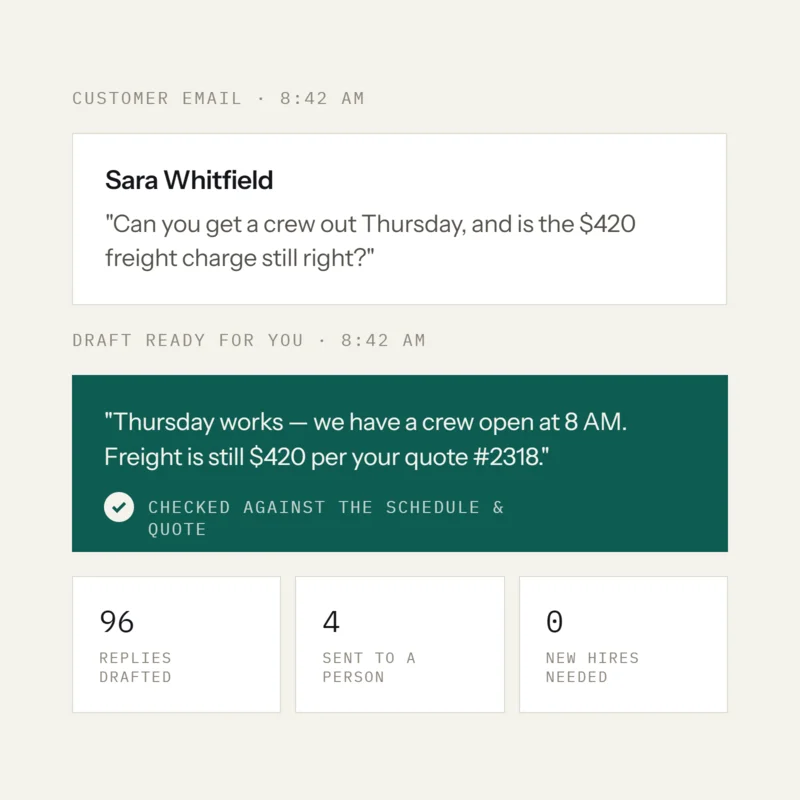Image resolution: width=800 pixels, height=800 pixels.
Task: Open the 0 New Hires Needed card
Action: tap(623, 644)
